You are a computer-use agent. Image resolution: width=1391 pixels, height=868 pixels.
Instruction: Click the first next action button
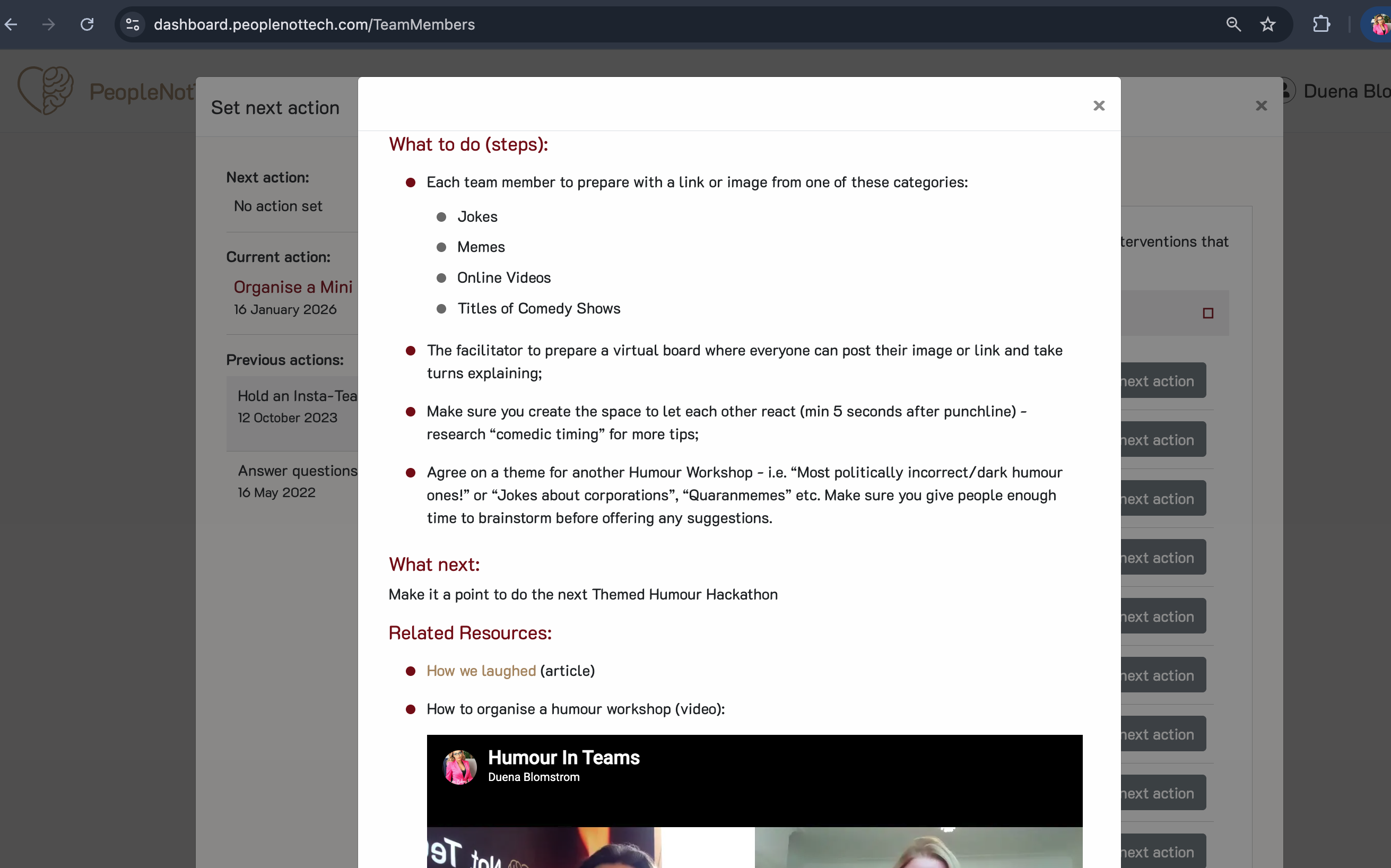(x=1162, y=380)
